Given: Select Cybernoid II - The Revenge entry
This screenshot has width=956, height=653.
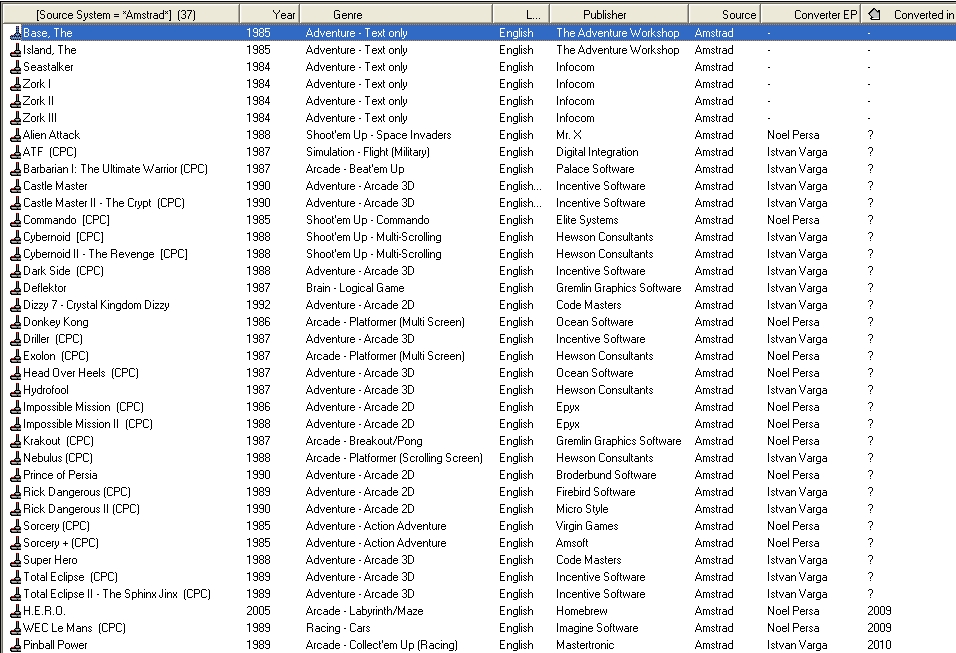Looking at the screenshot, I should (x=105, y=254).
